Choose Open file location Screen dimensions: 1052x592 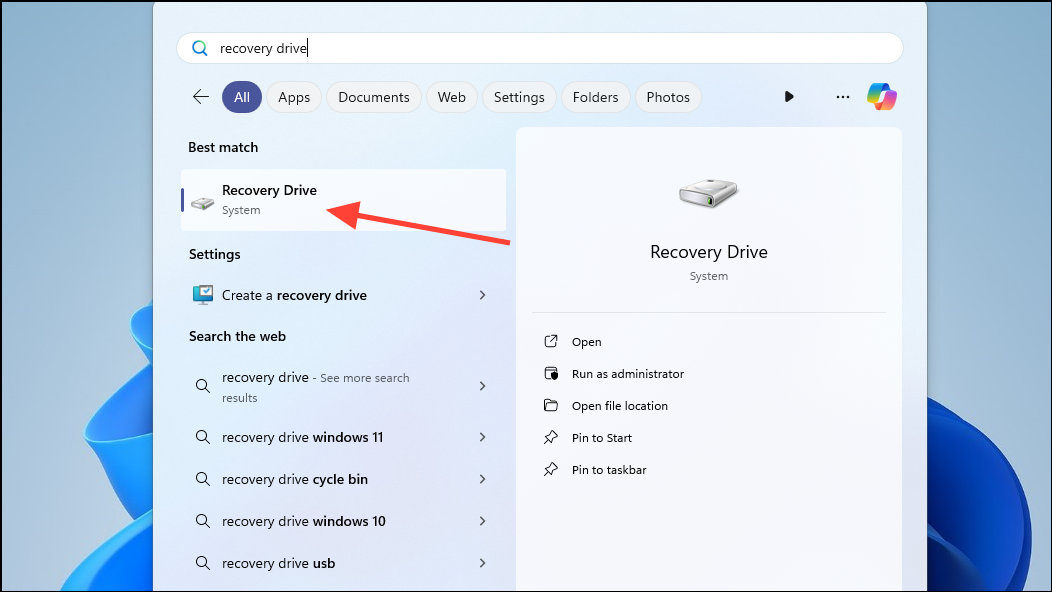[620, 406]
